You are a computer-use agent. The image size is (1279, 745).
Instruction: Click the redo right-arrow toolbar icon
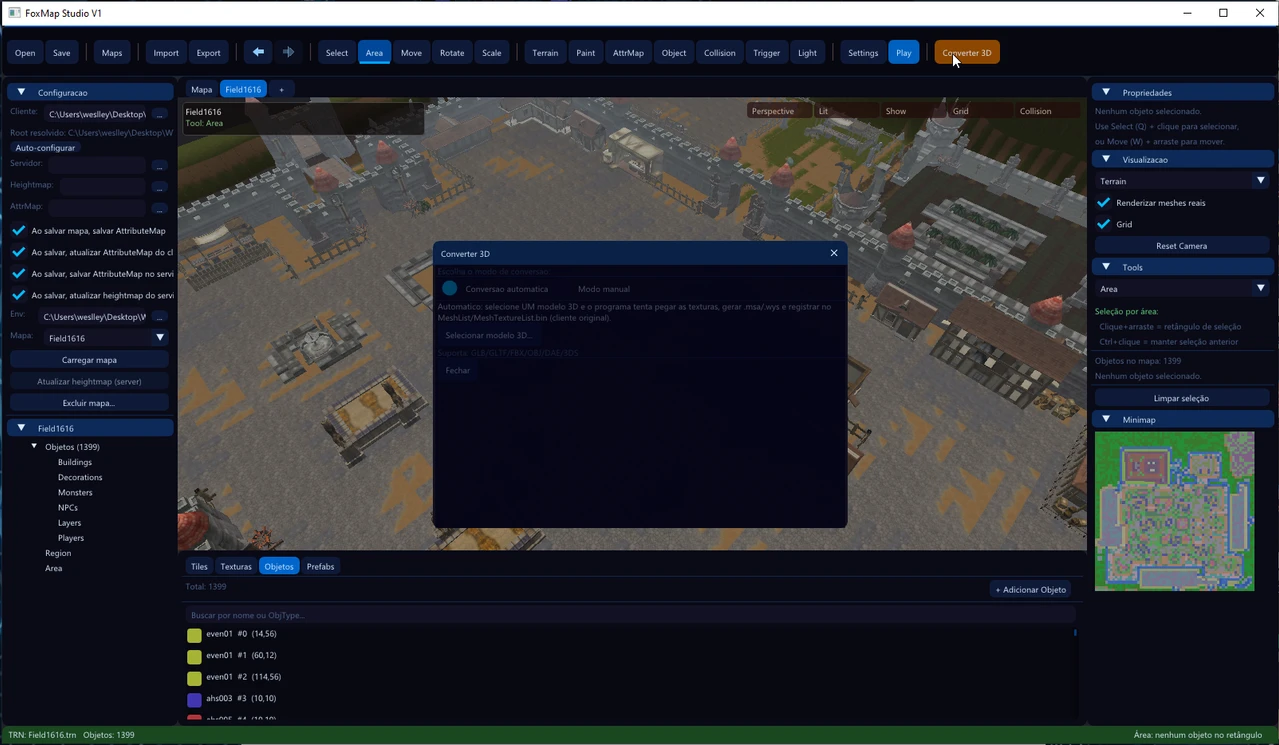pyautogui.click(x=288, y=52)
